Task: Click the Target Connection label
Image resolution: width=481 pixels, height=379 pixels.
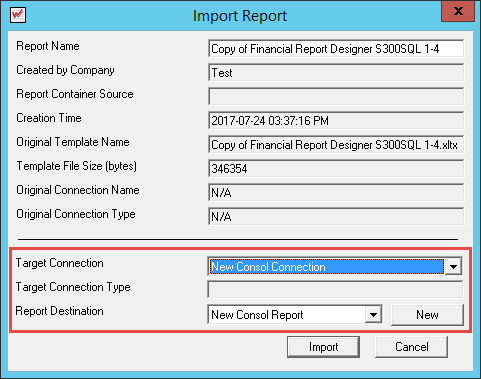Action: coord(59,263)
